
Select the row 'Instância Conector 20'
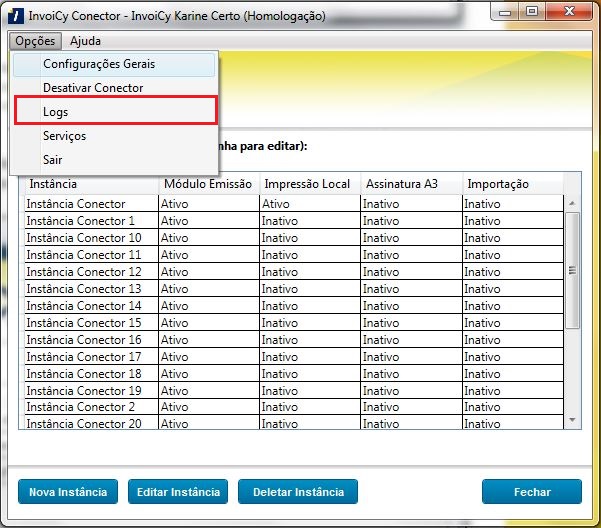[294, 422]
